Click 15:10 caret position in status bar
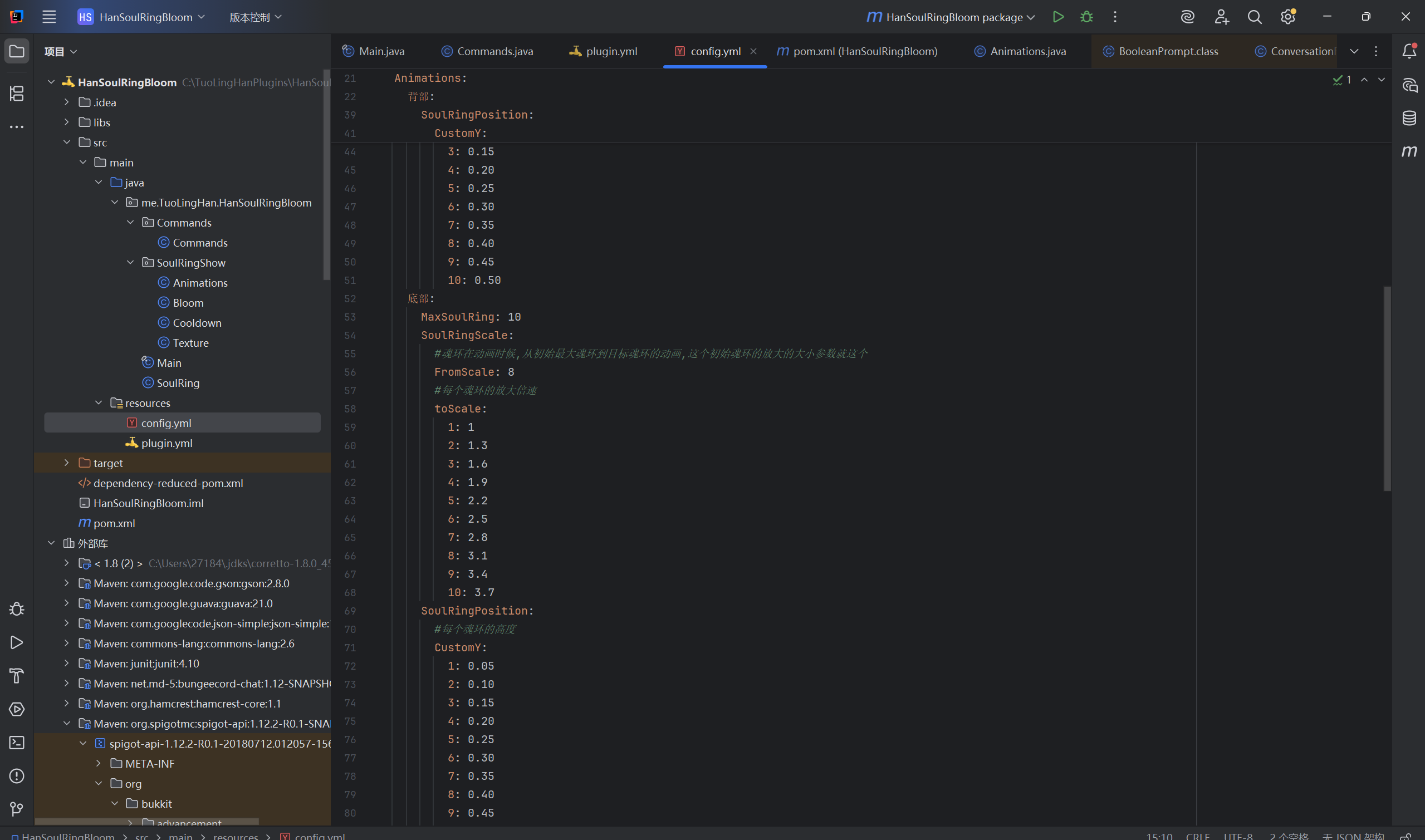 click(x=1159, y=836)
